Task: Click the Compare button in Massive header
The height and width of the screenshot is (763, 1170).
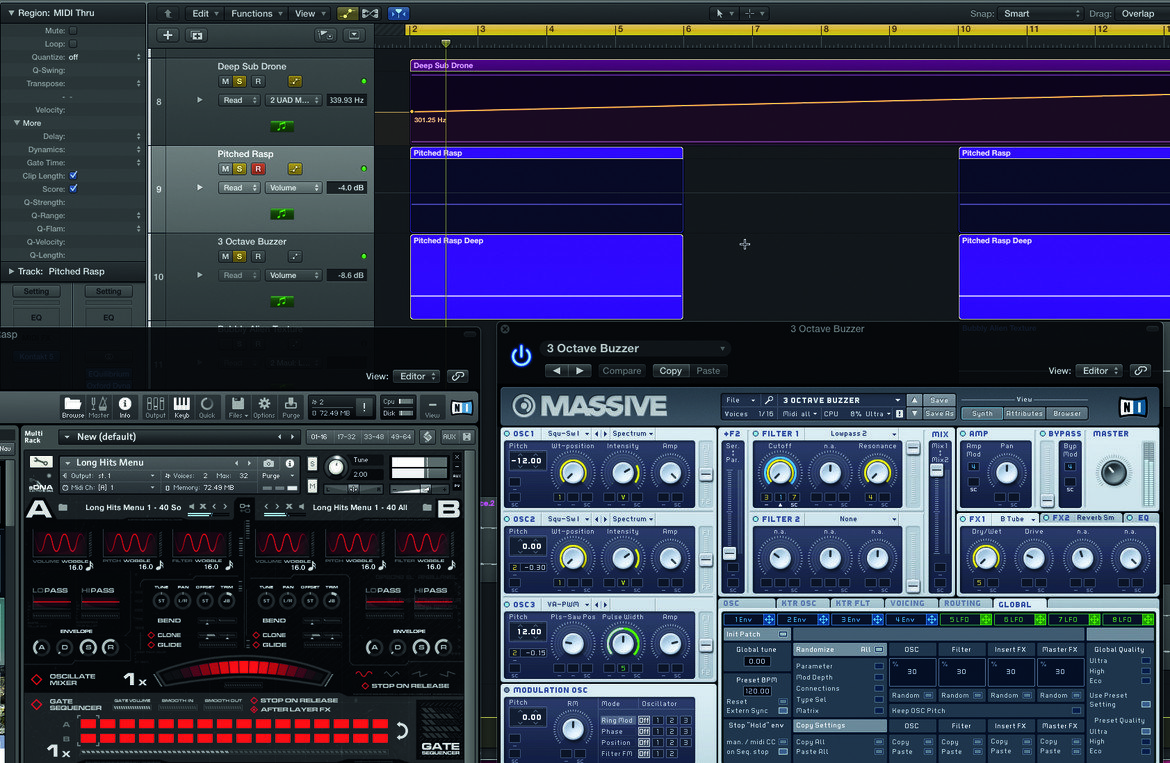Action: coord(622,371)
